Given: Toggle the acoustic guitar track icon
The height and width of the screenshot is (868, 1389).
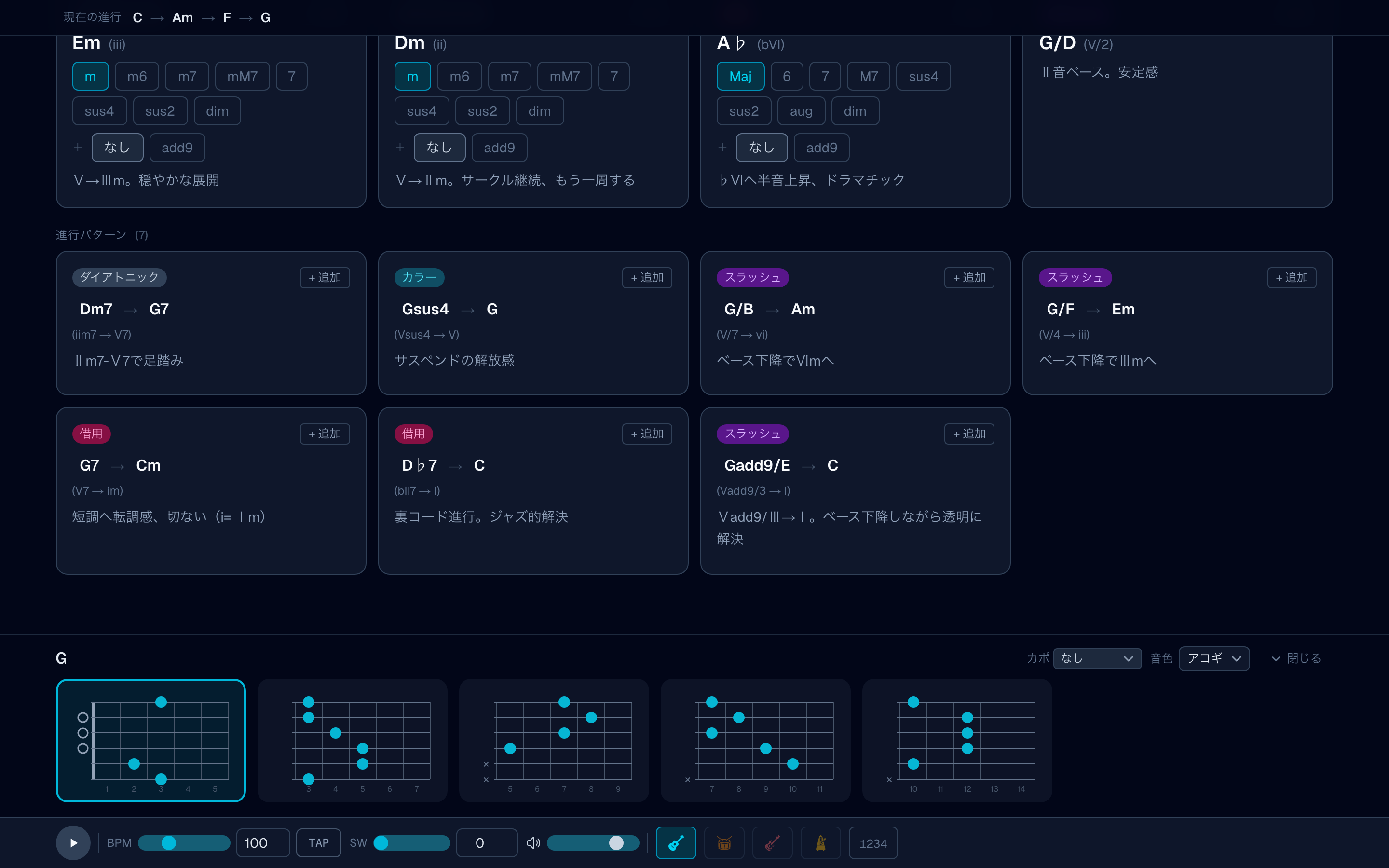Looking at the screenshot, I should pos(676,842).
